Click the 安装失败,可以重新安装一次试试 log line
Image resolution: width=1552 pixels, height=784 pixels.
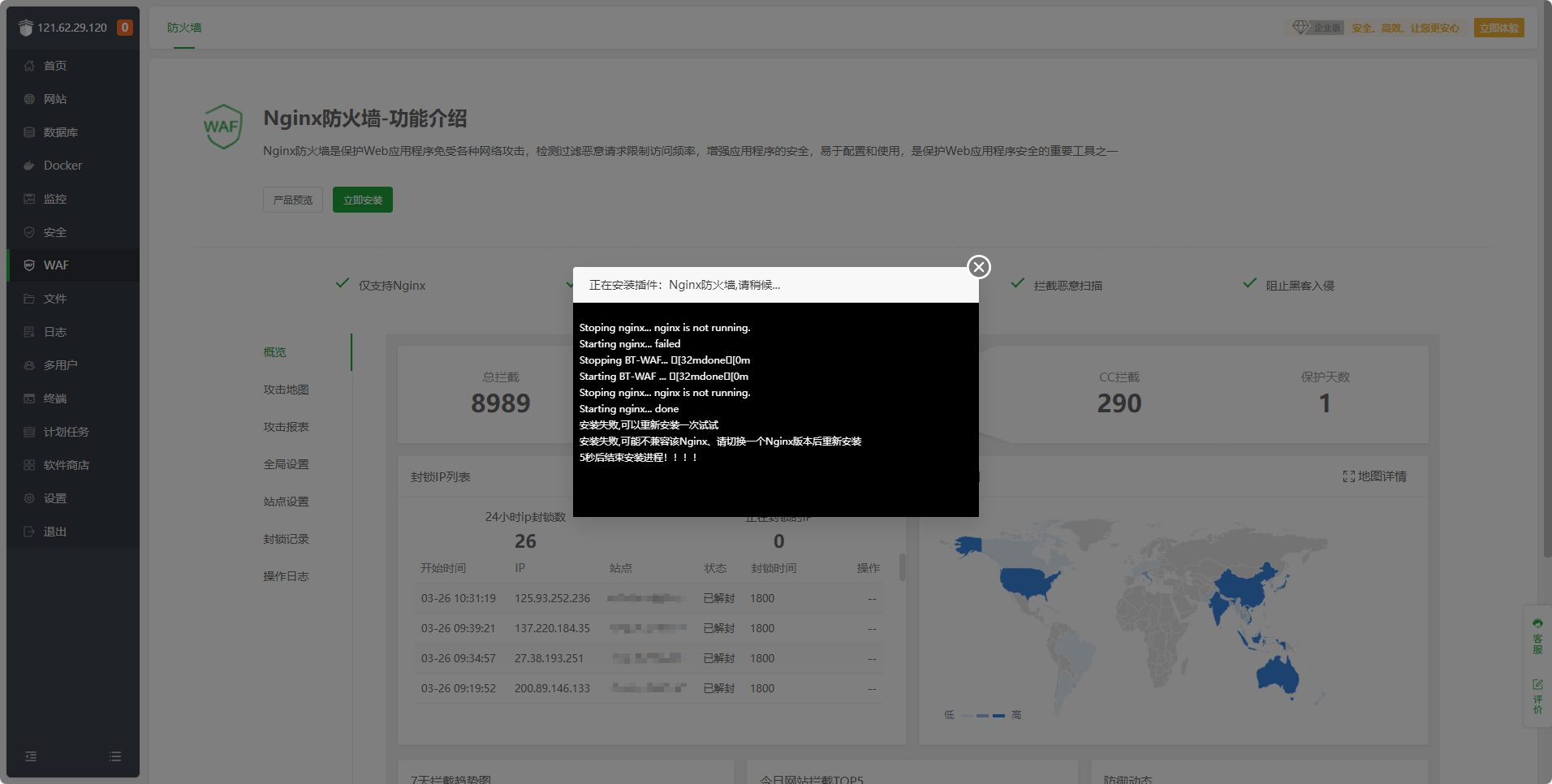[649, 425]
